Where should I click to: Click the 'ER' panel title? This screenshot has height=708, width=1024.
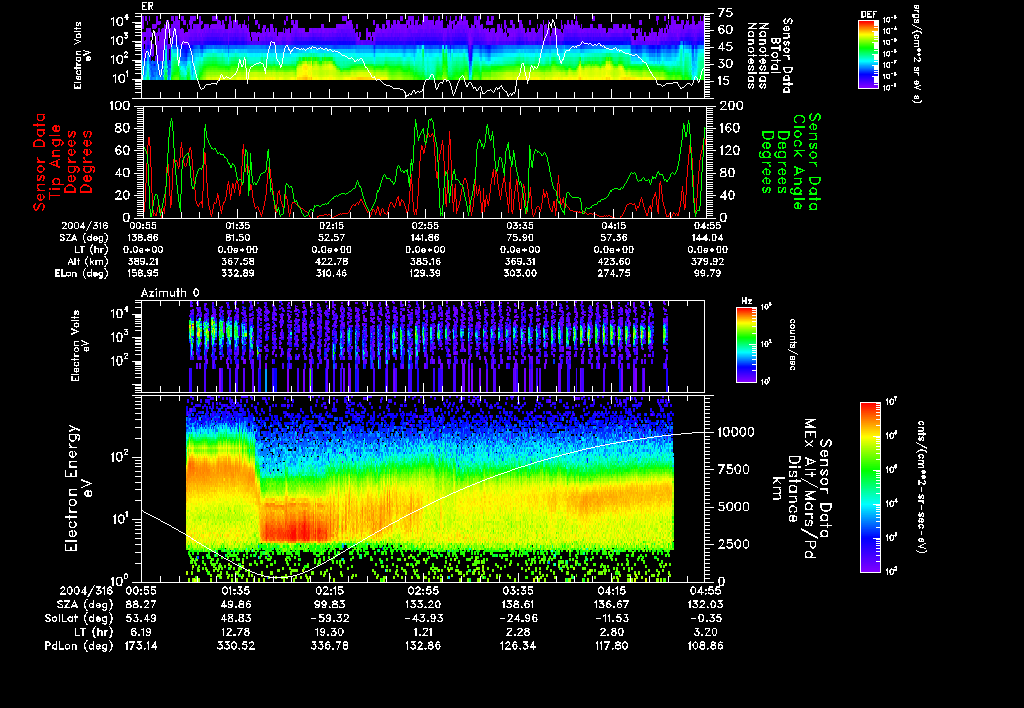148,7
